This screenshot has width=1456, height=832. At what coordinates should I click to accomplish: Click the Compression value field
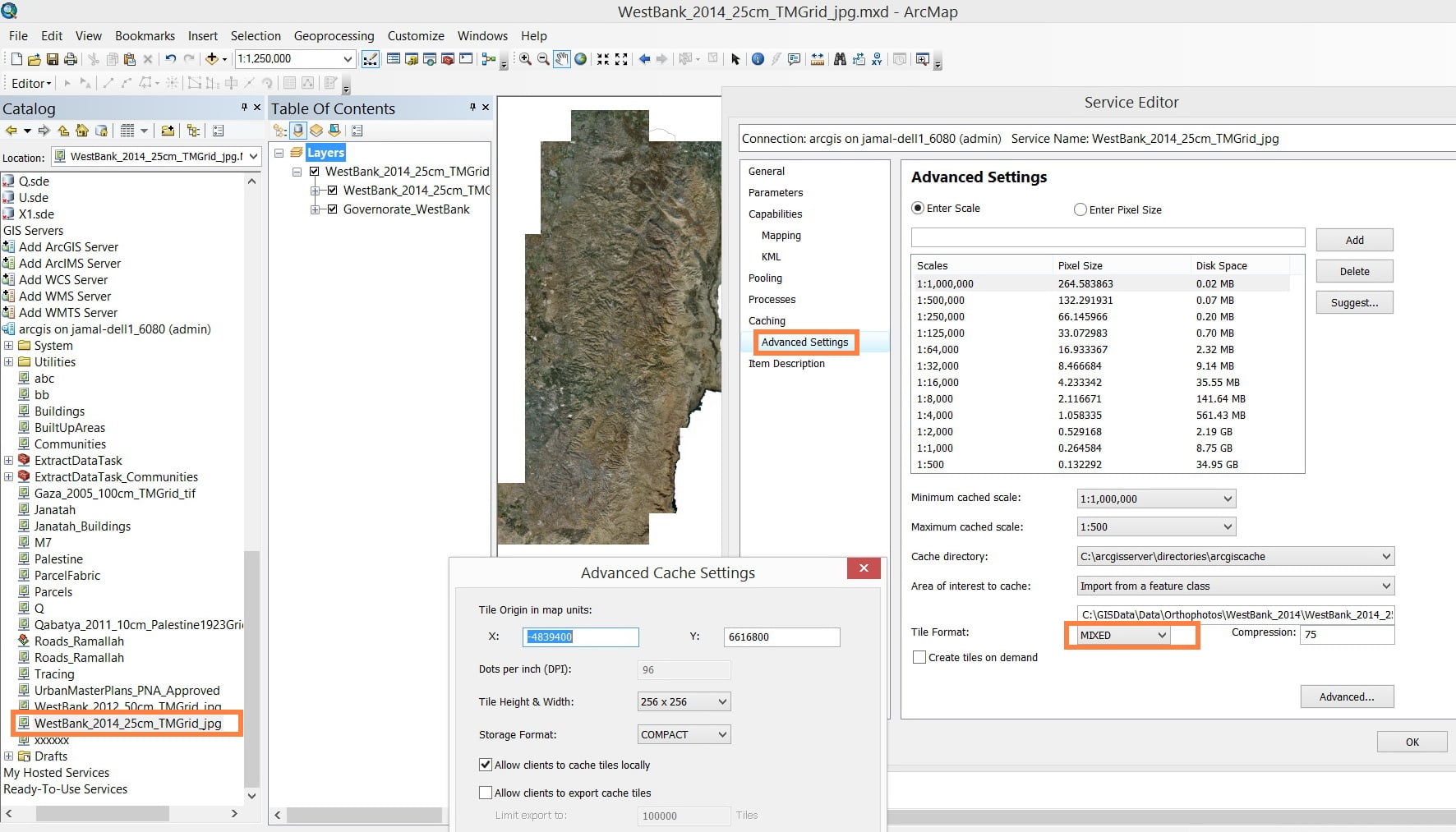tap(1347, 634)
